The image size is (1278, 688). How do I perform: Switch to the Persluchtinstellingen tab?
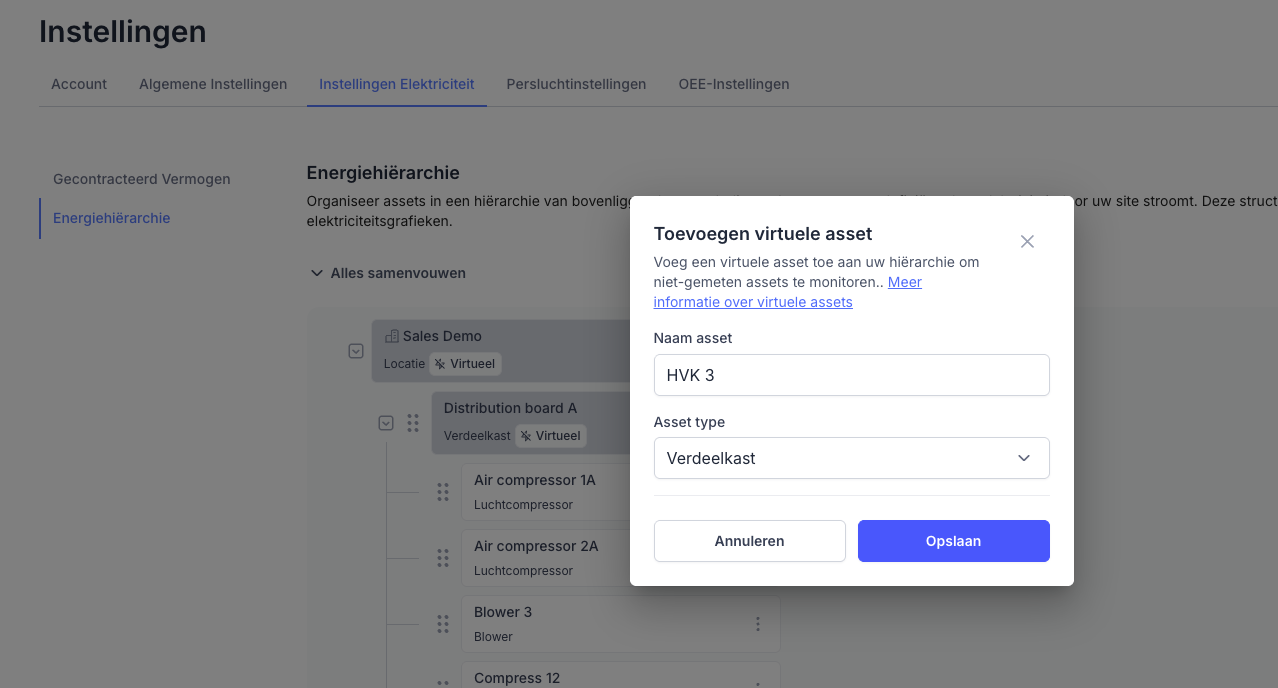[x=576, y=84]
